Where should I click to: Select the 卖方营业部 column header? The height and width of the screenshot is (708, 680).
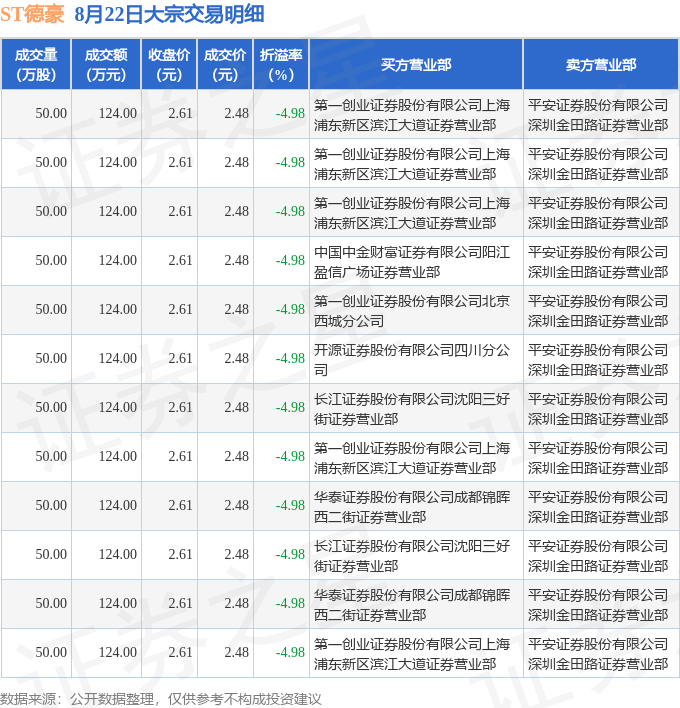pyautogui.click(x=601, y=65)
